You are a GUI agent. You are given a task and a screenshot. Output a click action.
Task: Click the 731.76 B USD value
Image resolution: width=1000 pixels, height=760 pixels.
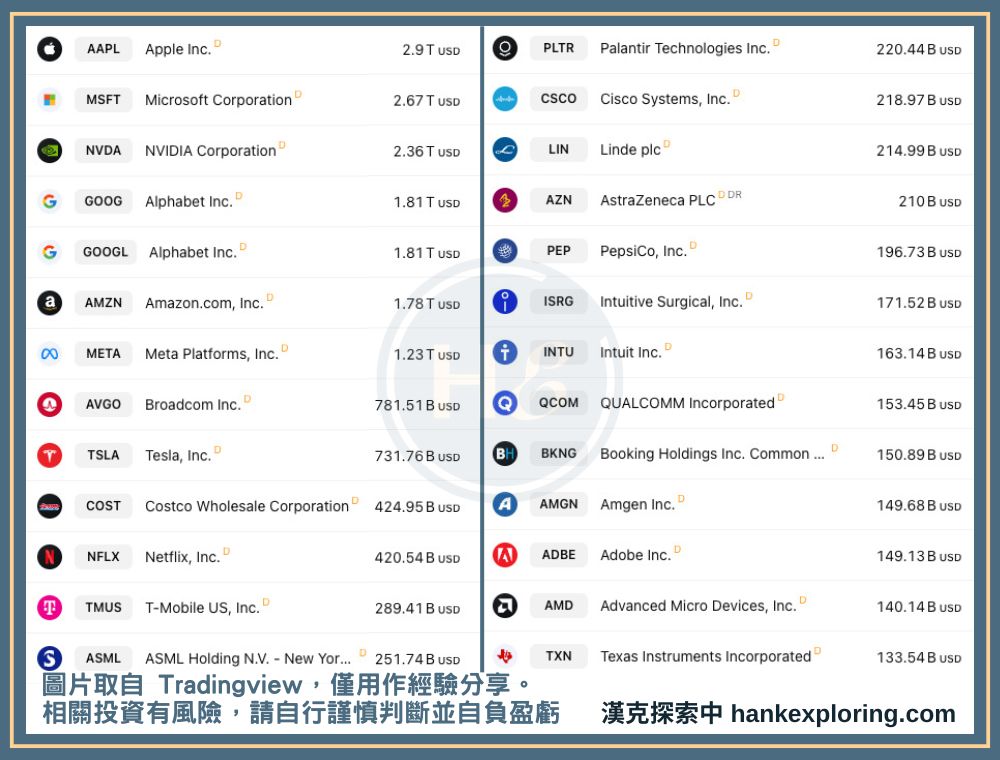(x=417, y=457)
